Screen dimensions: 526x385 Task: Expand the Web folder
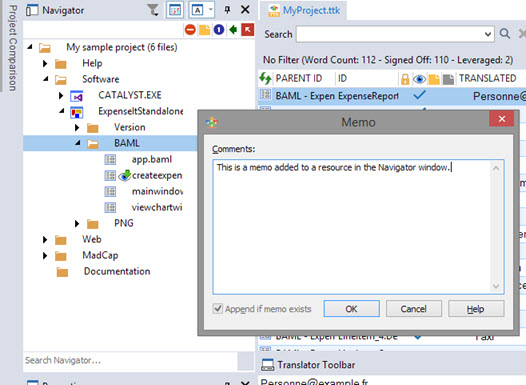coord(45,239)
